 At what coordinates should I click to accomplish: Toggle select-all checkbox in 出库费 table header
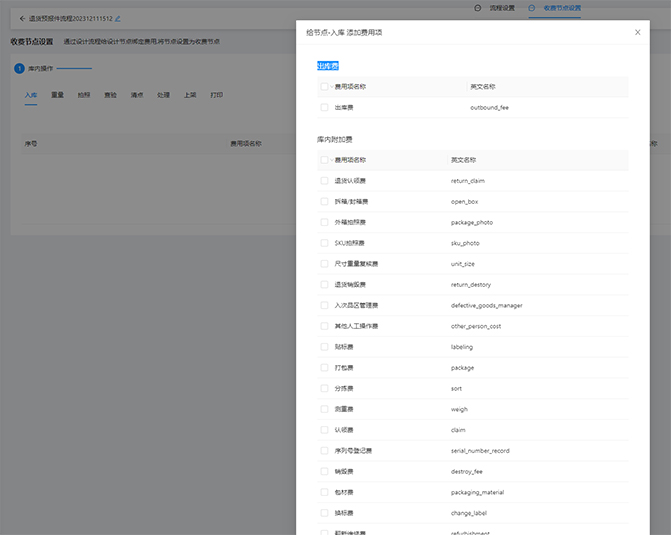coord(324,87)
